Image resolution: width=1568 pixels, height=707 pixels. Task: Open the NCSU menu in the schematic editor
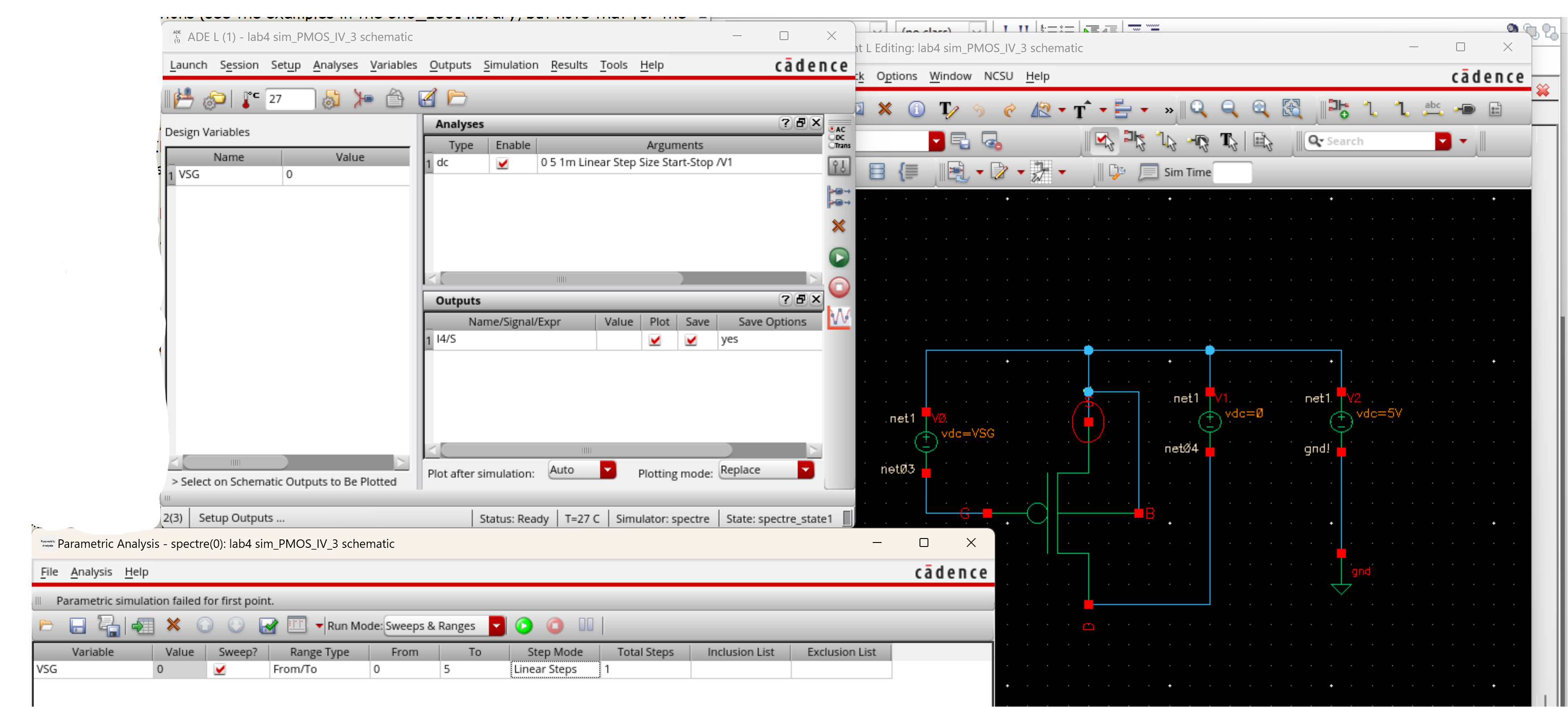click(997, 76)
